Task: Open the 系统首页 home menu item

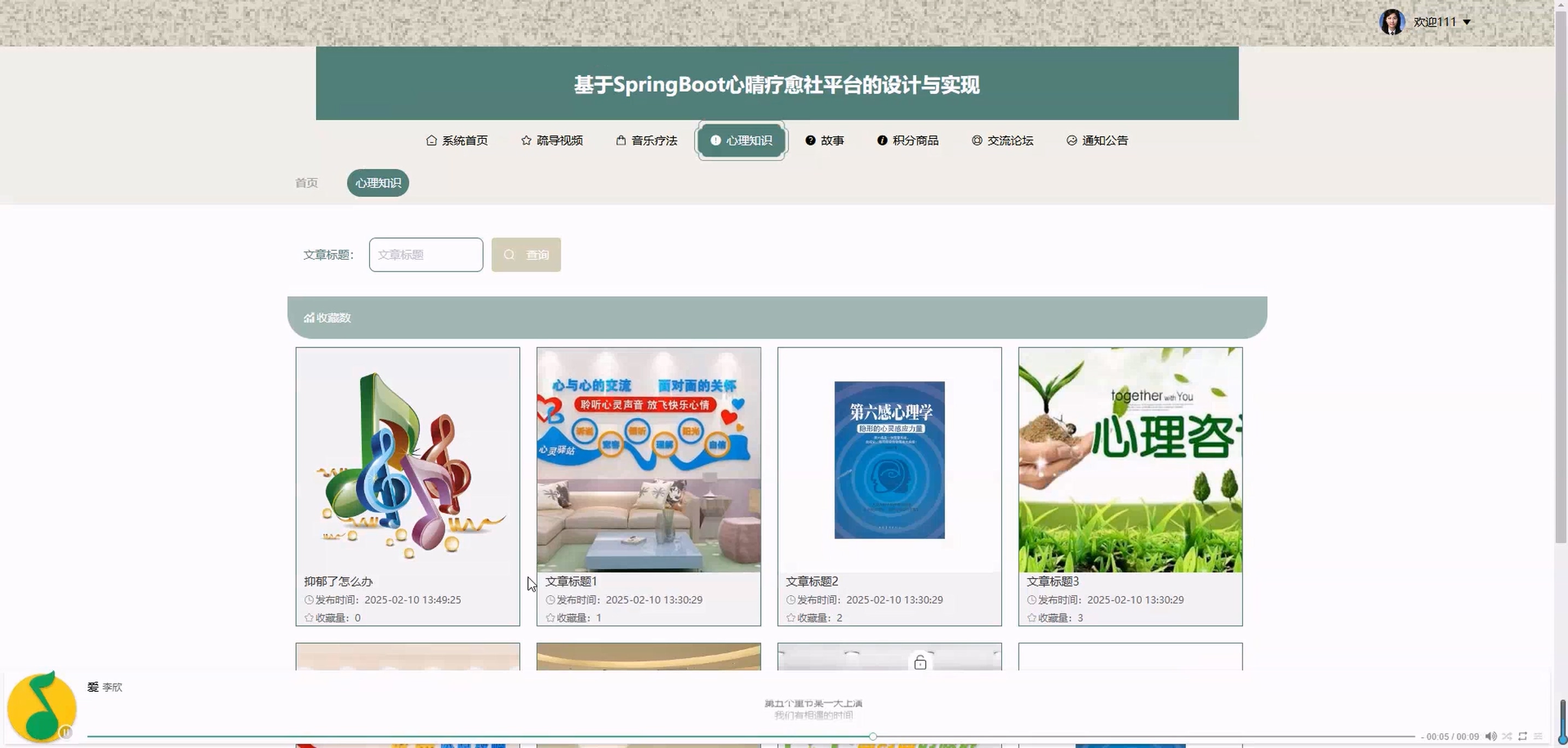Action: [457, 141]
